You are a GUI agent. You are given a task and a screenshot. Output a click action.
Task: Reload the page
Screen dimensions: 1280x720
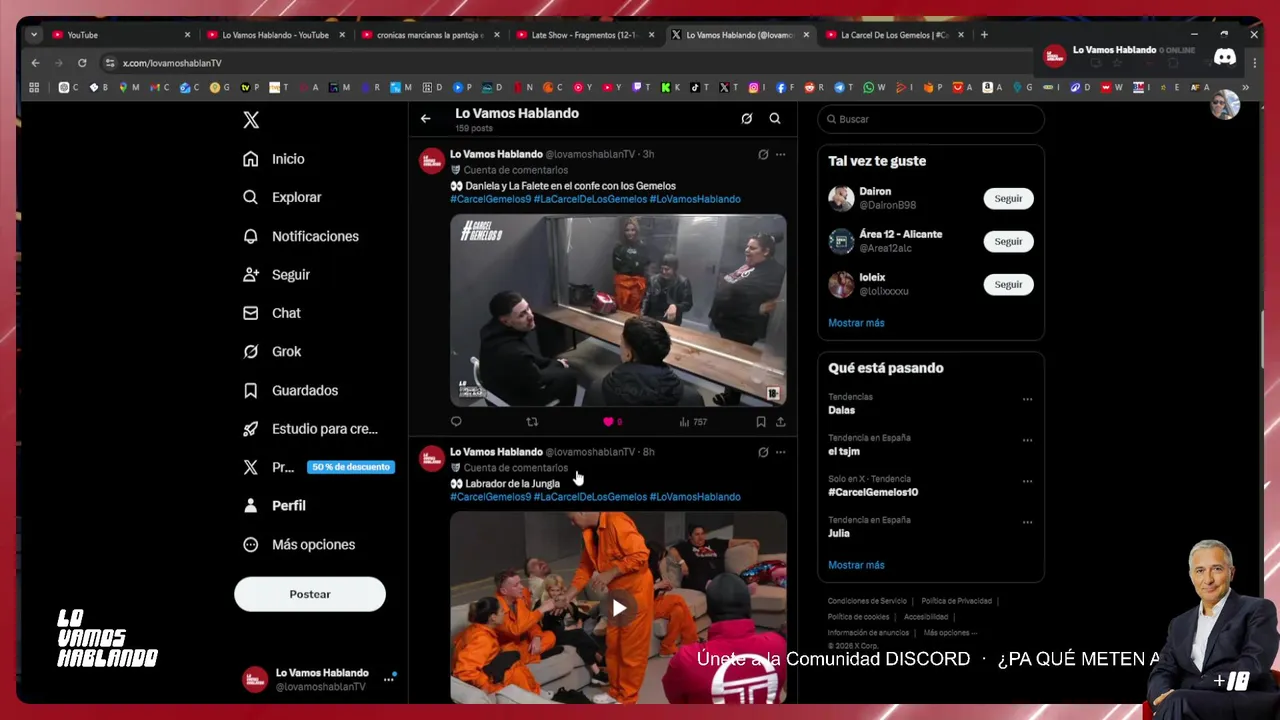pyautogui.click(x=82, y=63)
